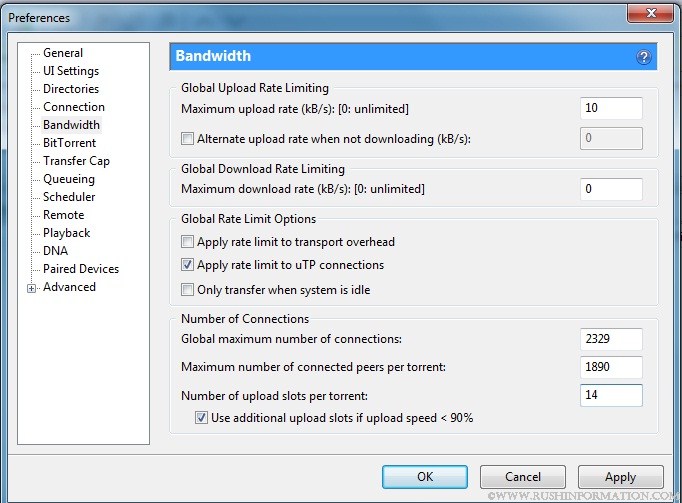The width and height of the screenshot is (682, 503).
Task: Select Scheduler in the category list
Action: tap(69, 197)
